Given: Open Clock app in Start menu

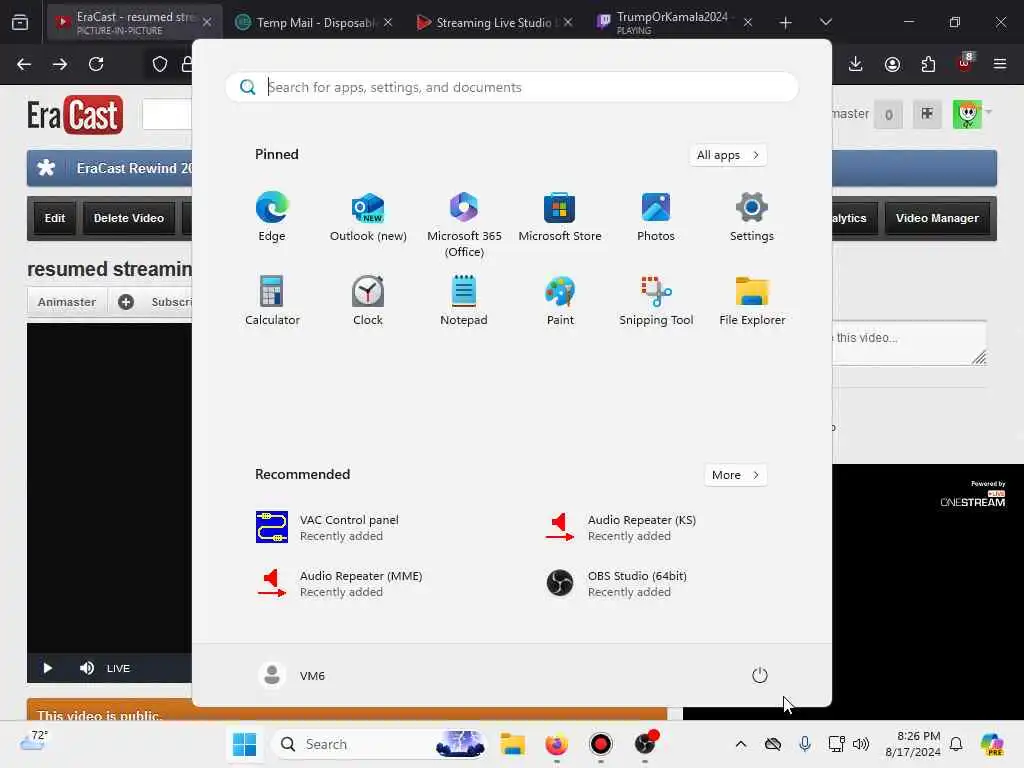Looking at the screenshot, I should [368, 300].
